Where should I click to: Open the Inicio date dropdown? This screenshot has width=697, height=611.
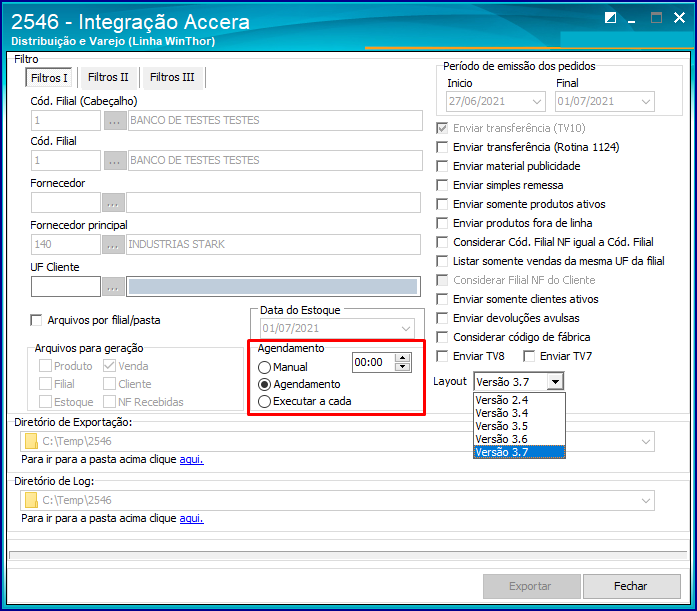pyautogui.click(x=537, y=102)
